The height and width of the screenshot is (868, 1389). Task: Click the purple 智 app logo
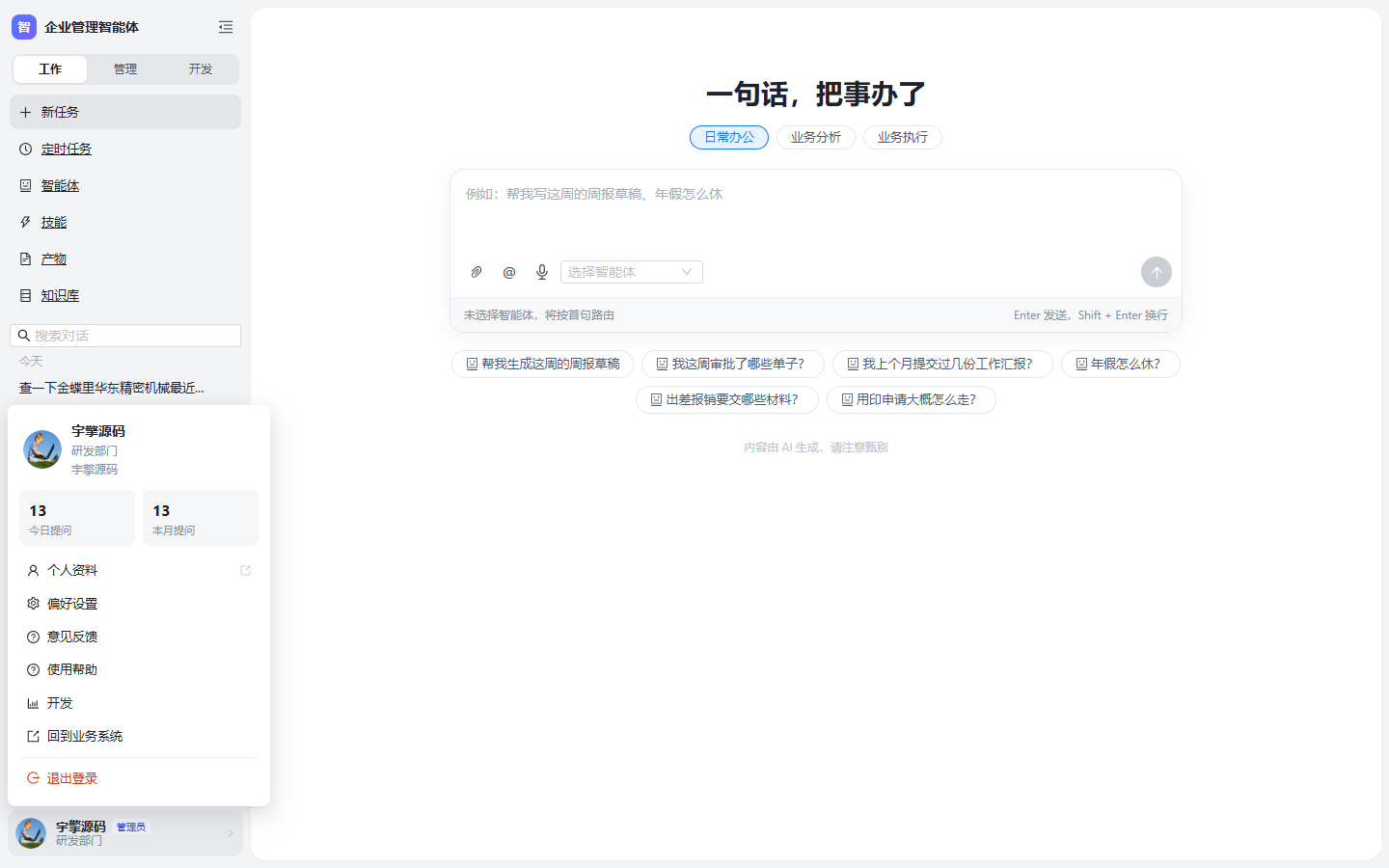click(x=24, y=27)
